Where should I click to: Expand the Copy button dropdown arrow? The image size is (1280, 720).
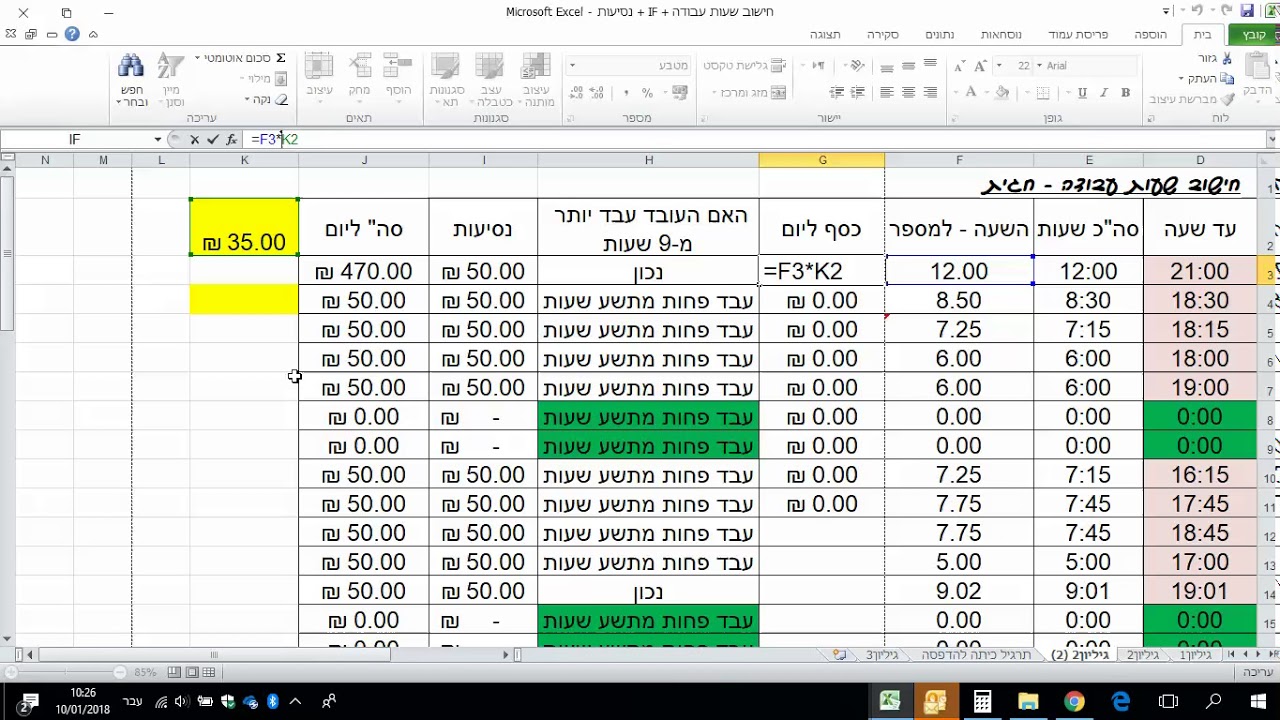click(x=1182, y=79)
